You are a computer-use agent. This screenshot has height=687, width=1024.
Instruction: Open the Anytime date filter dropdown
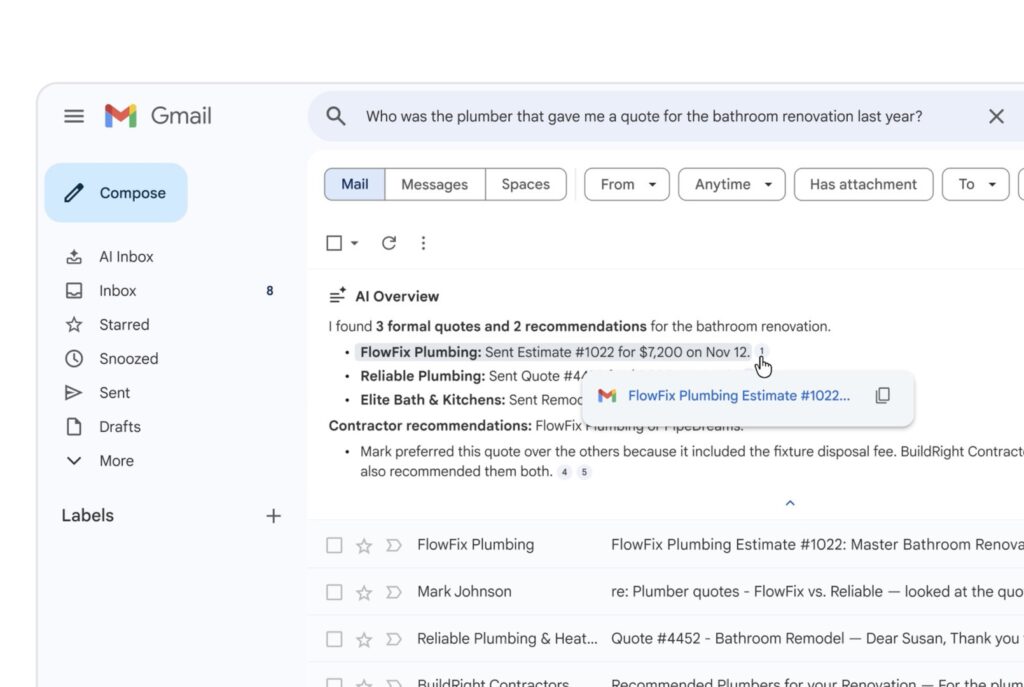click(x=731, y=184)
